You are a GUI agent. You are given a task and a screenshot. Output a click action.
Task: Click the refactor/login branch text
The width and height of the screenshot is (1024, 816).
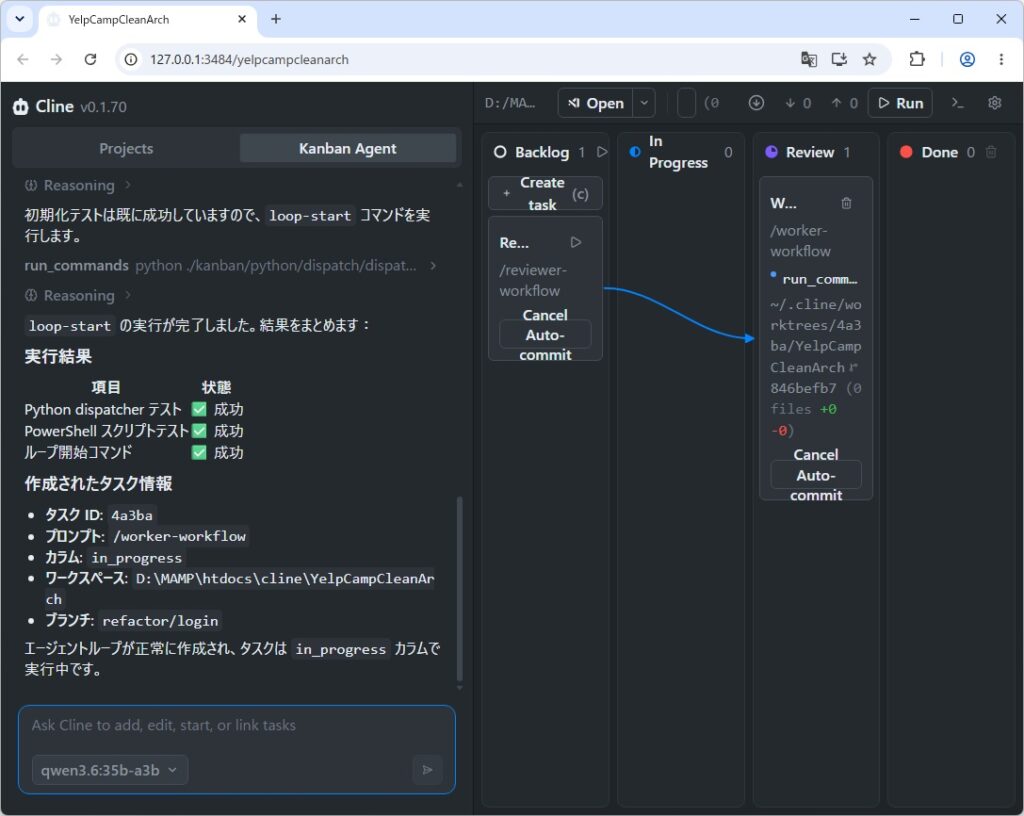point(160,621)
